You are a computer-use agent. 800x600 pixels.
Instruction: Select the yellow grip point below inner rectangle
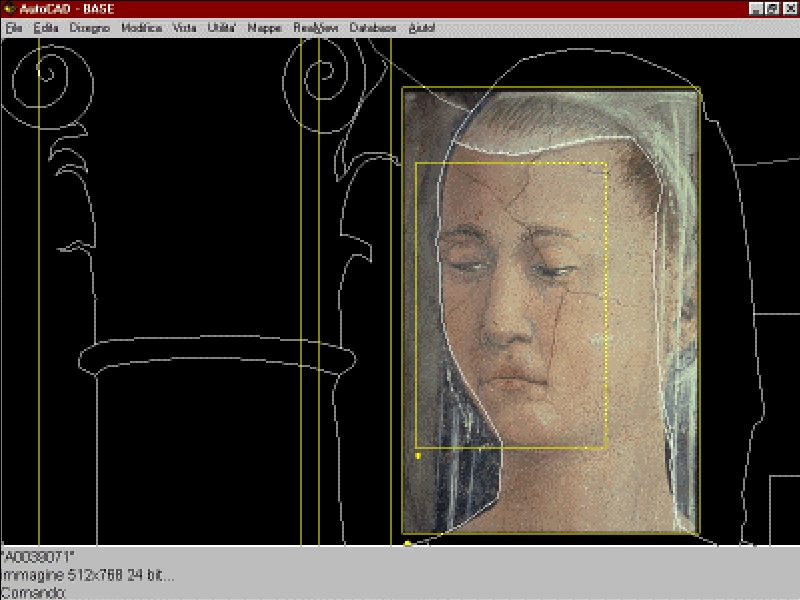coord(418,456)
